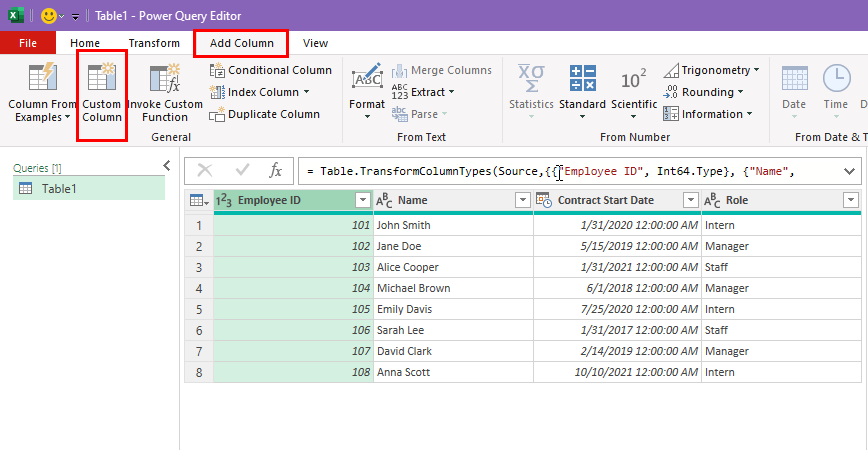868x450 pixels.
Task: Click cell with name Michael Brown
Action: (453, 288)
